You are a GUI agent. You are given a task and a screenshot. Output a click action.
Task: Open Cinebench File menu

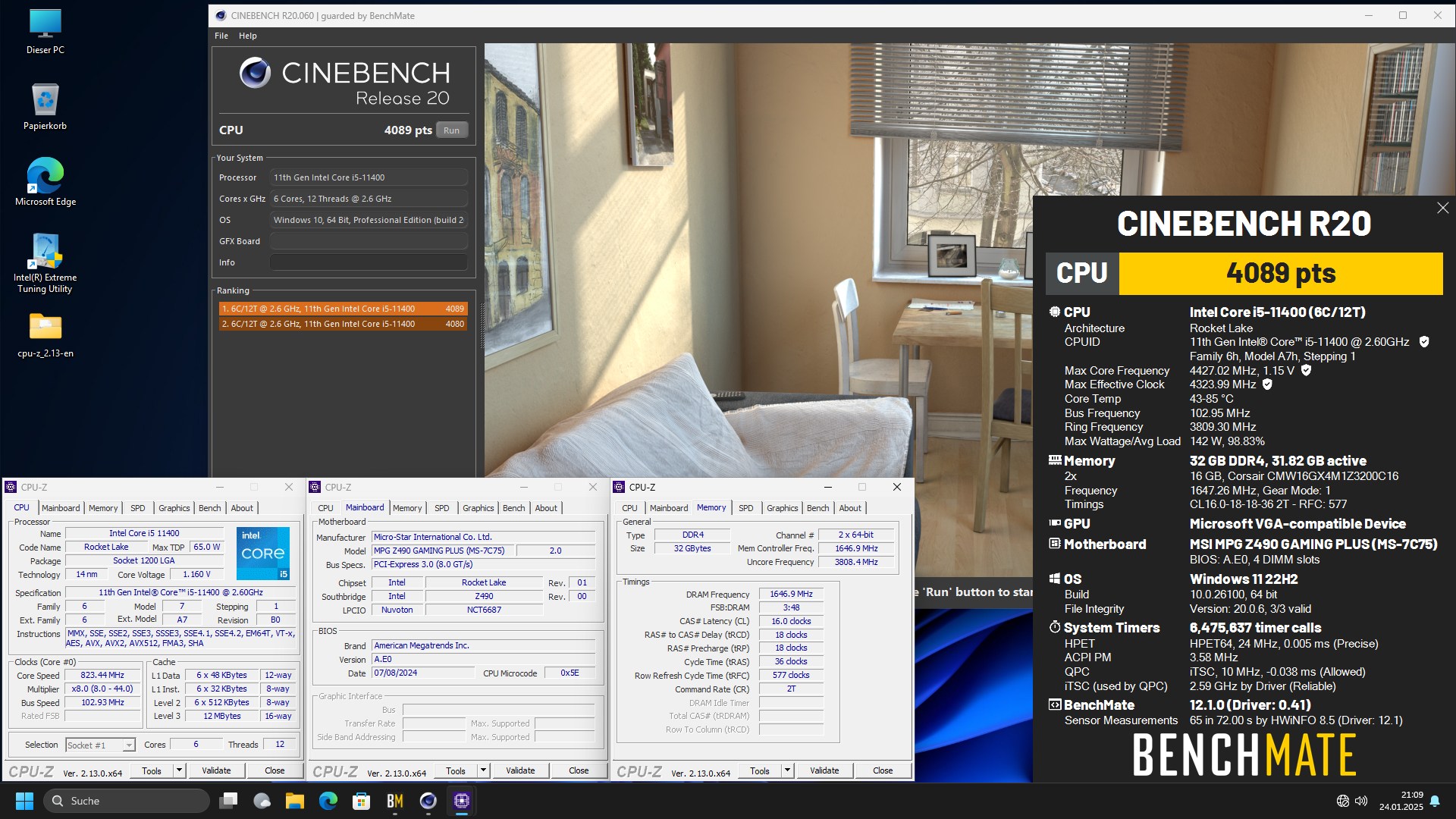pos(221,36)
